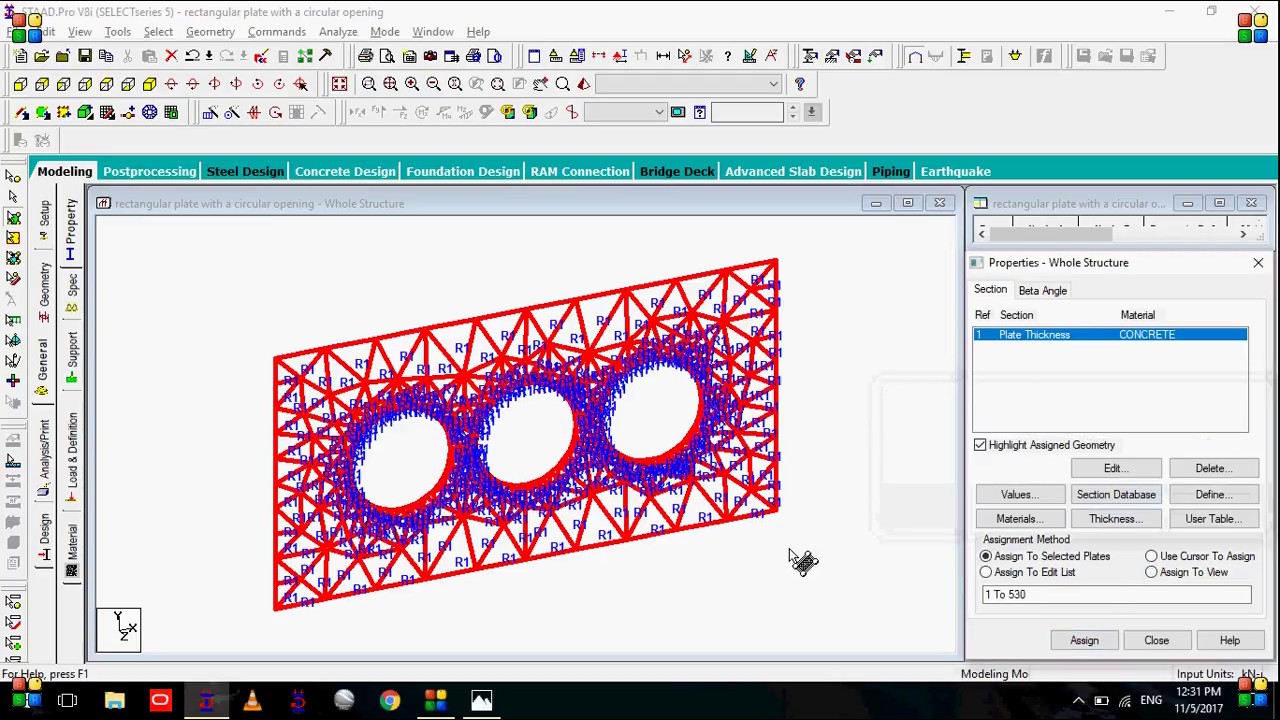This screenshot has height=720, width=1280.
Task: Click the Print icon in toolbar
Action: [366, 56]
